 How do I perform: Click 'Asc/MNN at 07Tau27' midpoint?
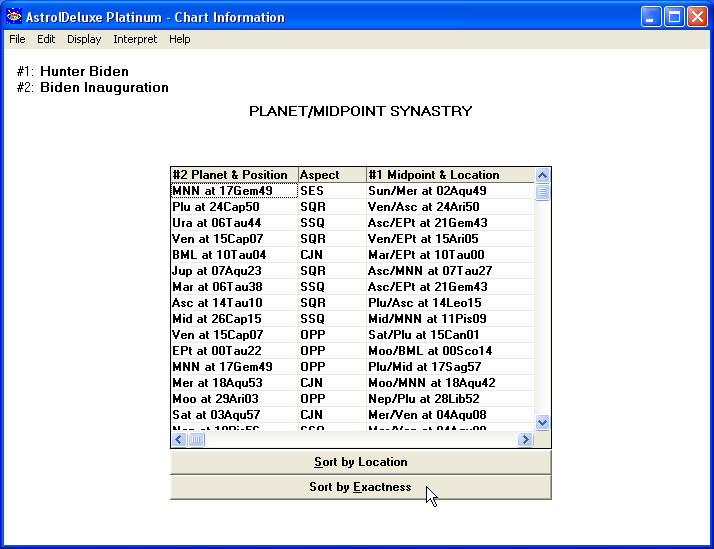point(451,270)
